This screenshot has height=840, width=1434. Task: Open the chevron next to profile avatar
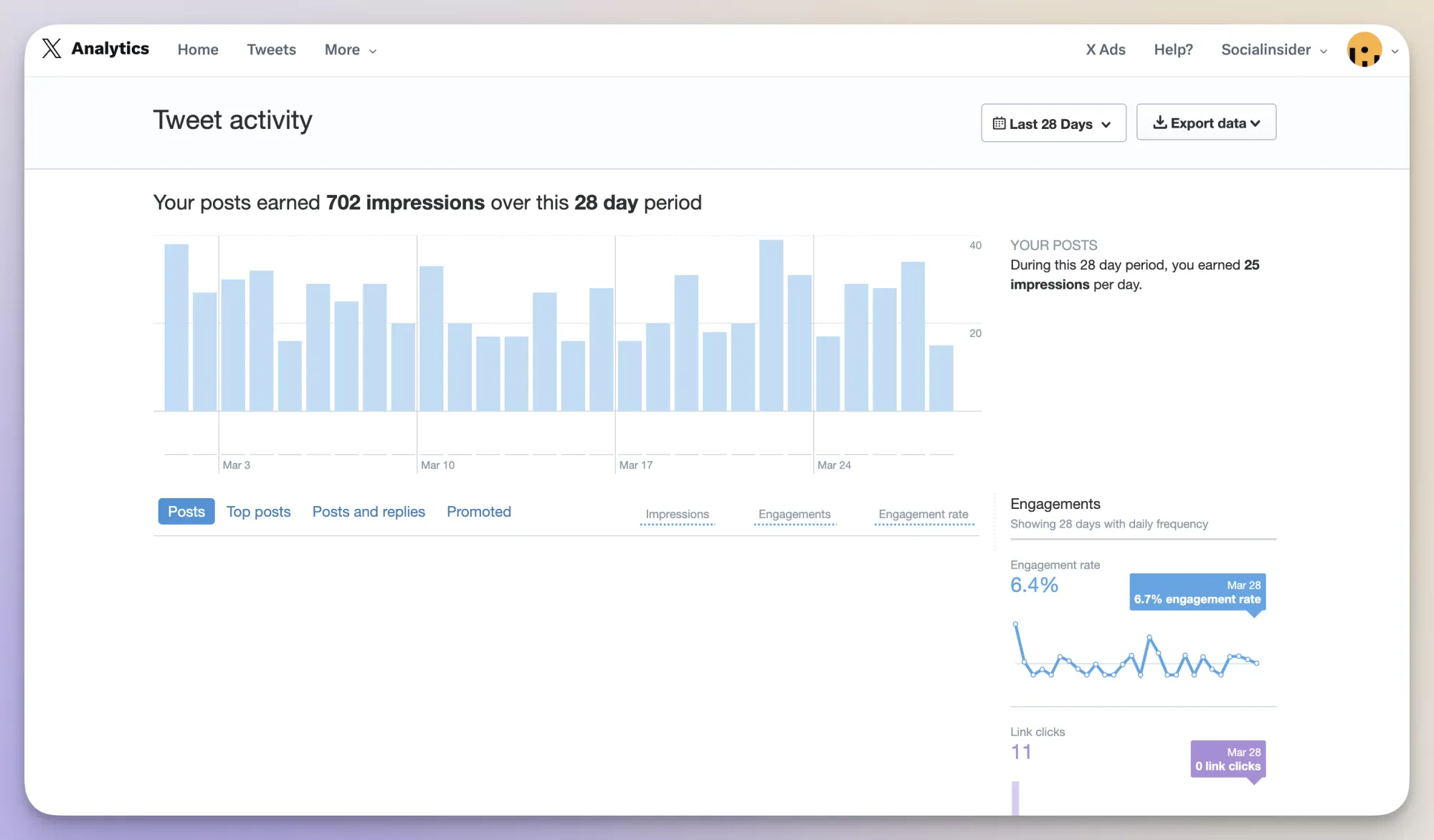click(x=1395, y=51)
